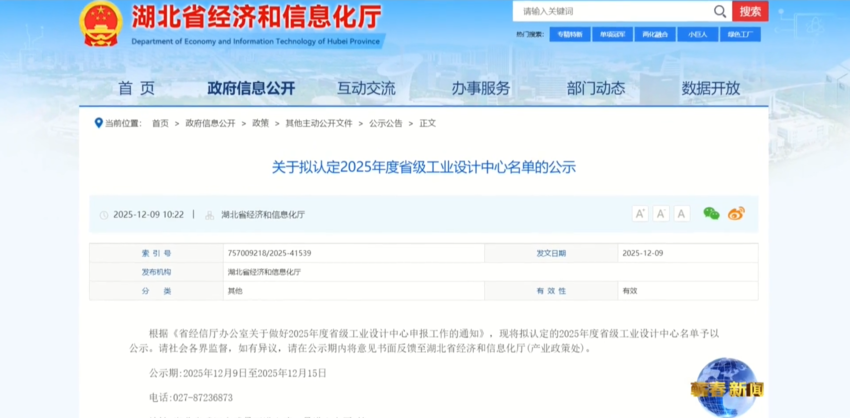Open 公示公告 breadcrumb link
This screenshot has height=418, width=850.
click(x=385, y=123)
